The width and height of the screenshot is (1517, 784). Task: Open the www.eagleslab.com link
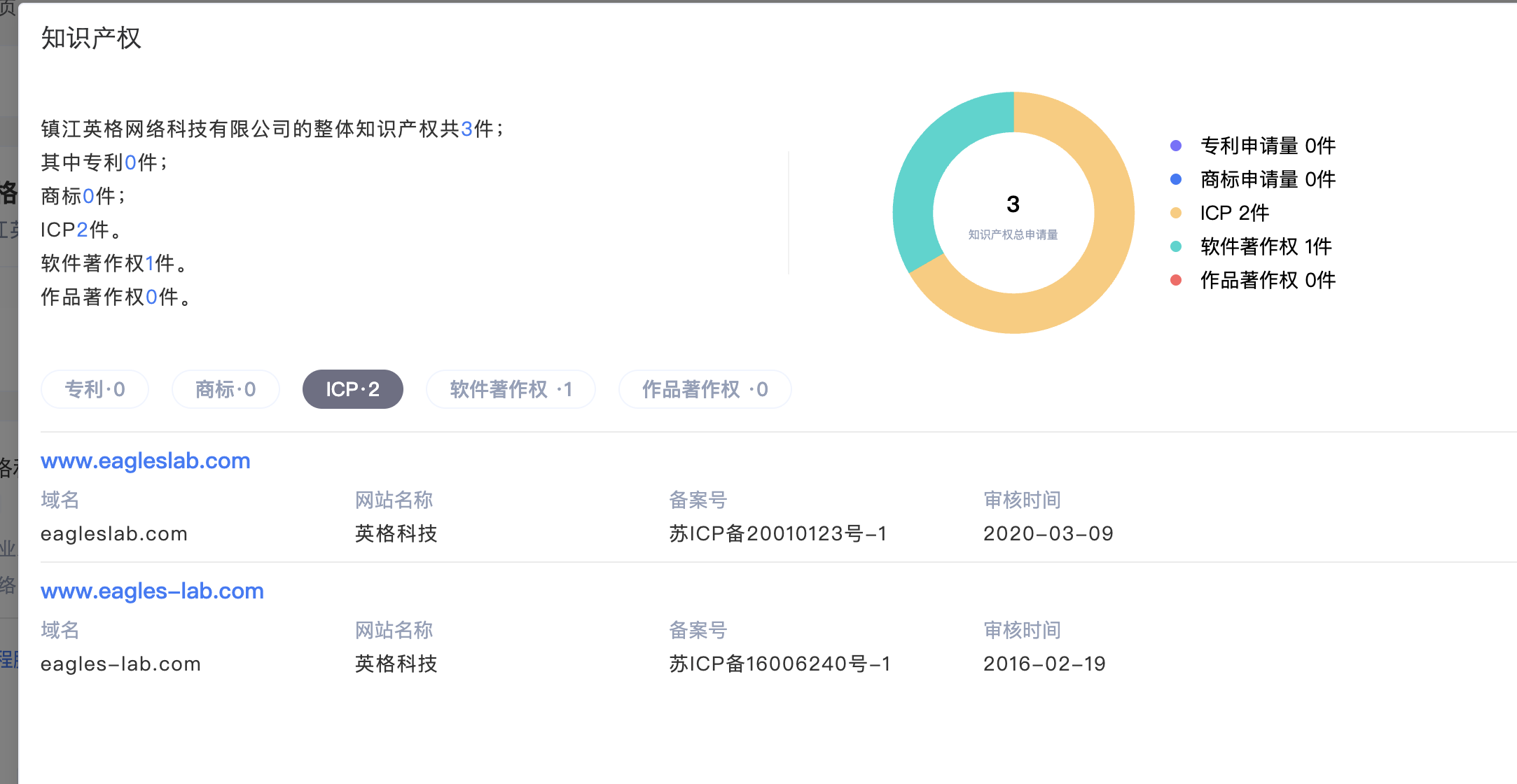pyautogui.click(x=145, y=461)
